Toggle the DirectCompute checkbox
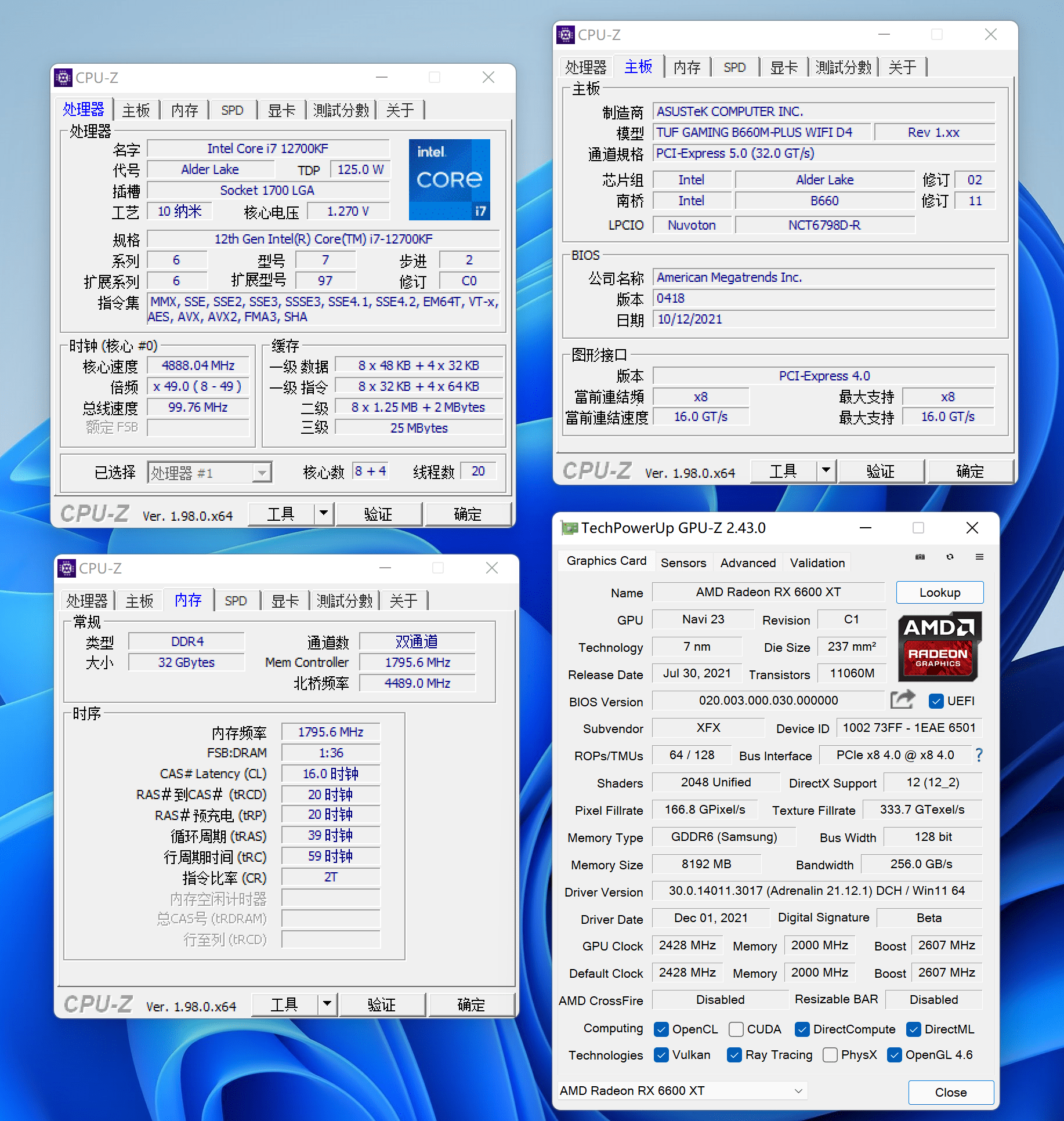This screenshot has height=1121, width=1064. pyautogui.click(x=802, y=1029)
